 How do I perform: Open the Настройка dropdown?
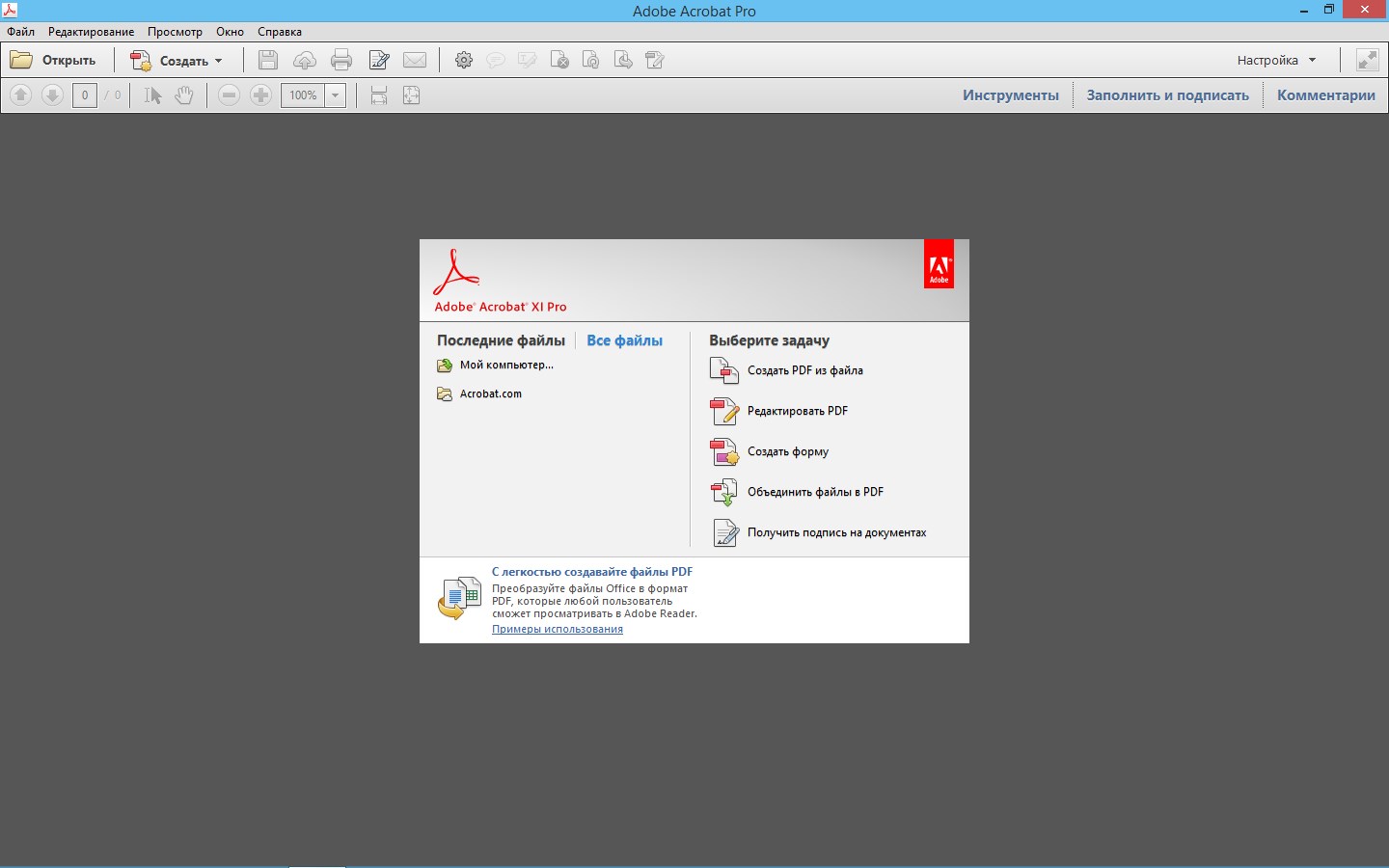tap(1276, 60)
